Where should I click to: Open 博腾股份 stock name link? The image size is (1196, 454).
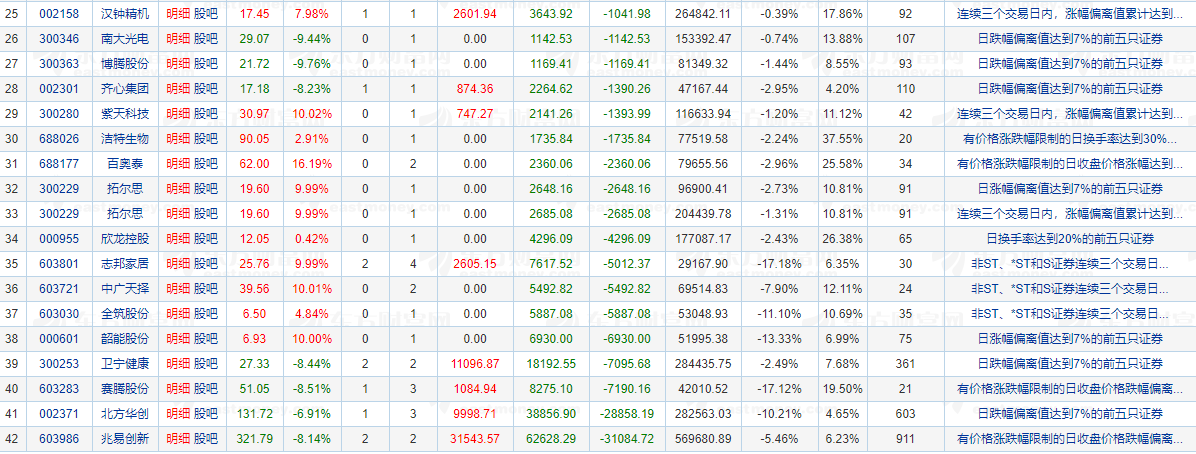pos(125,63)
